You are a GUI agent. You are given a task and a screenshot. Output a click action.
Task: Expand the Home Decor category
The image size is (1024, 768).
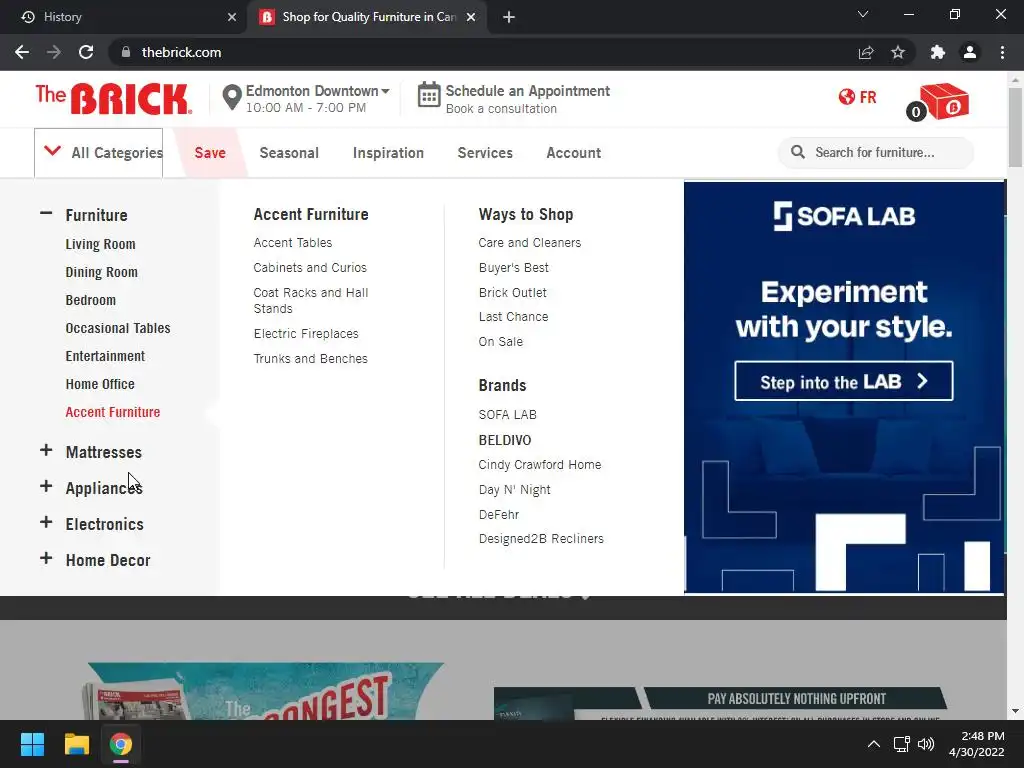click(x=46, y=558)
